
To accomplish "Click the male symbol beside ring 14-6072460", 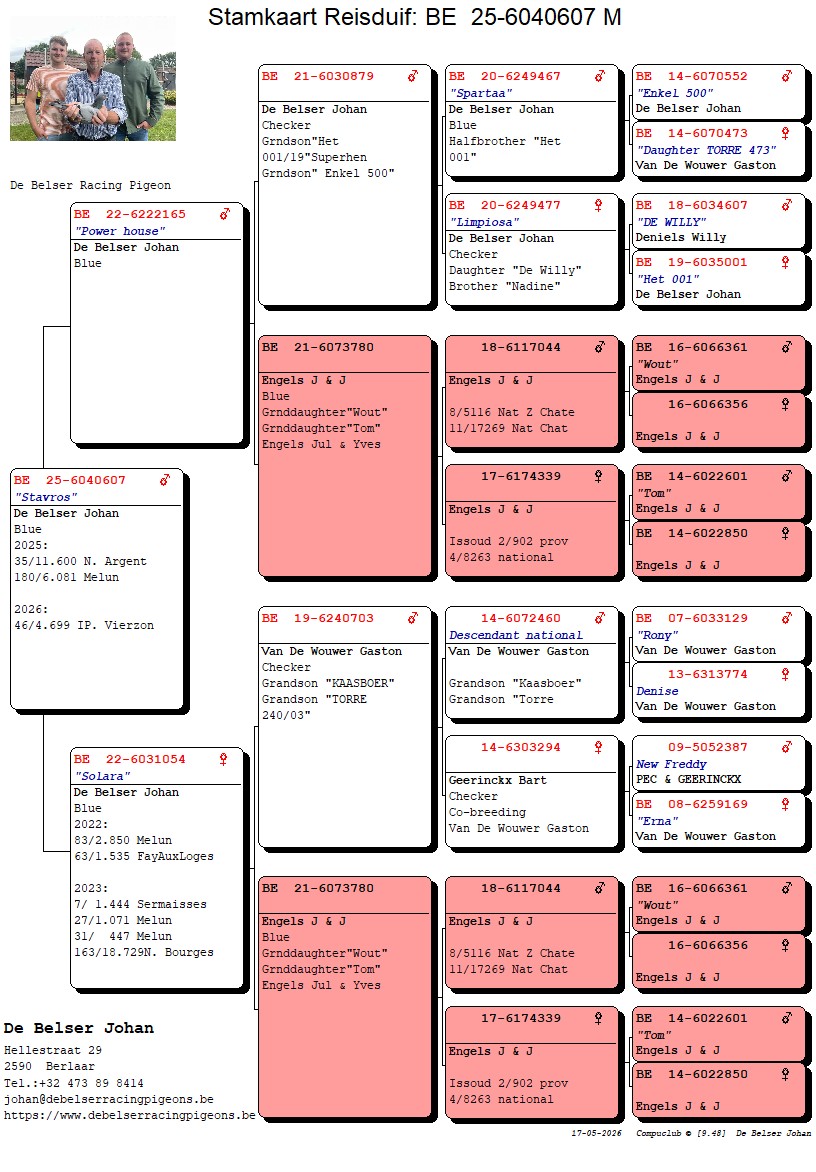I will (599, 618).
